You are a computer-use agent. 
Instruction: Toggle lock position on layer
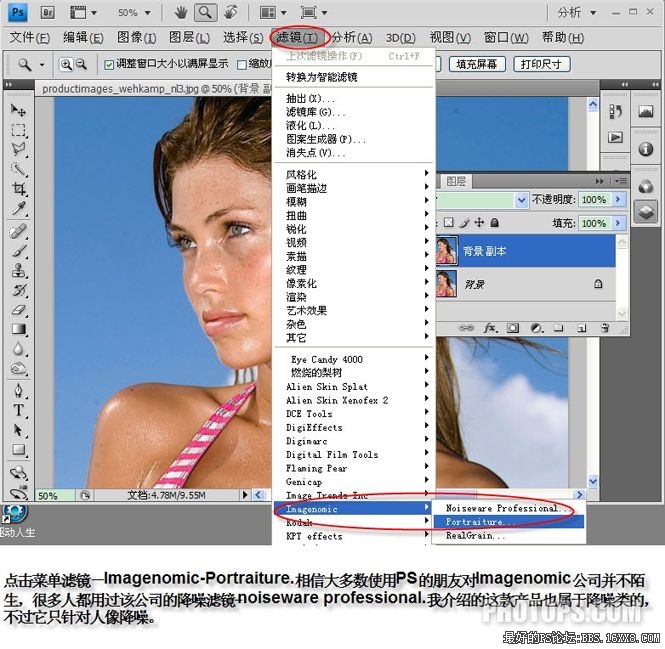click(479, 222)
